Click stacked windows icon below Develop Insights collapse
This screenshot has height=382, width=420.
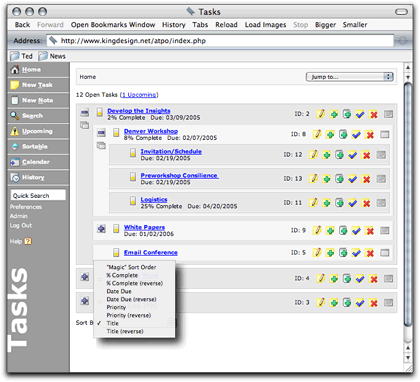pos(85,125)
